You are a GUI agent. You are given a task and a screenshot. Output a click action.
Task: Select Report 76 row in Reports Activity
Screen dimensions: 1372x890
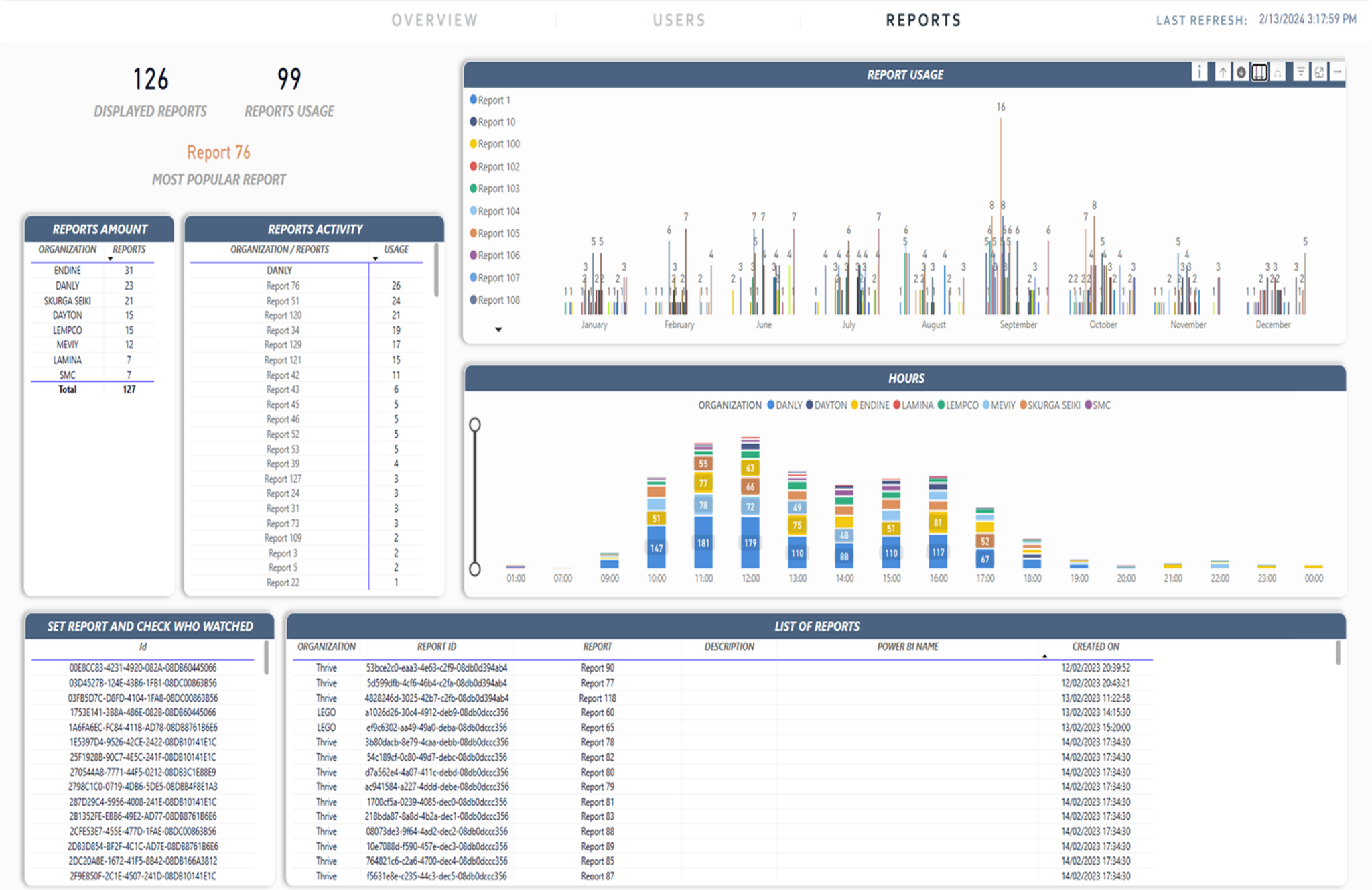point(283,286)
